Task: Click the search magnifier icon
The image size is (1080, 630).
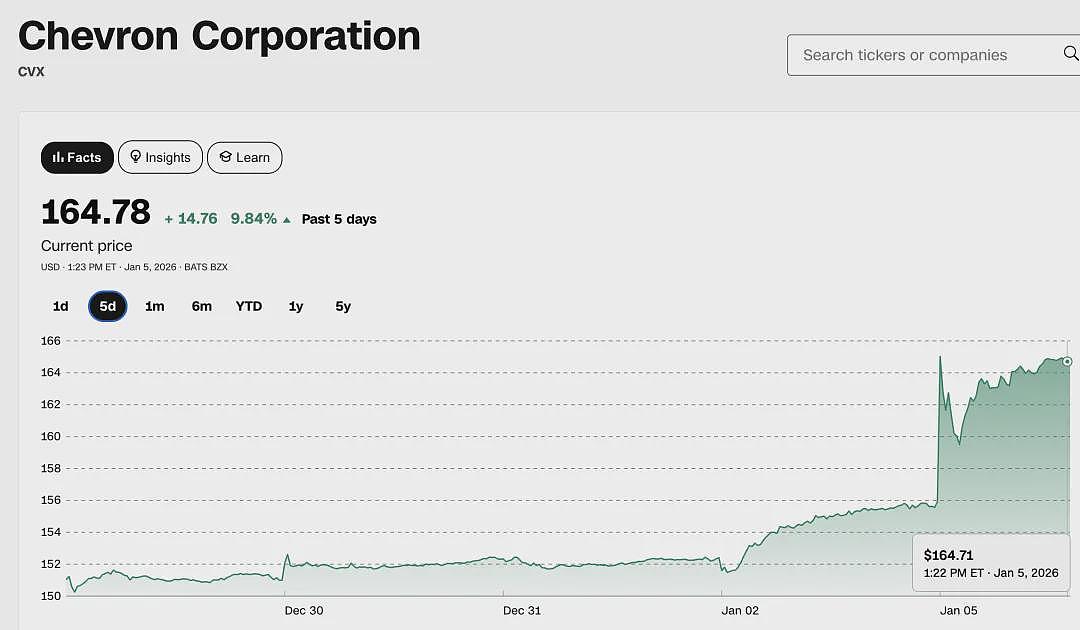Action: pos(1071,54)
